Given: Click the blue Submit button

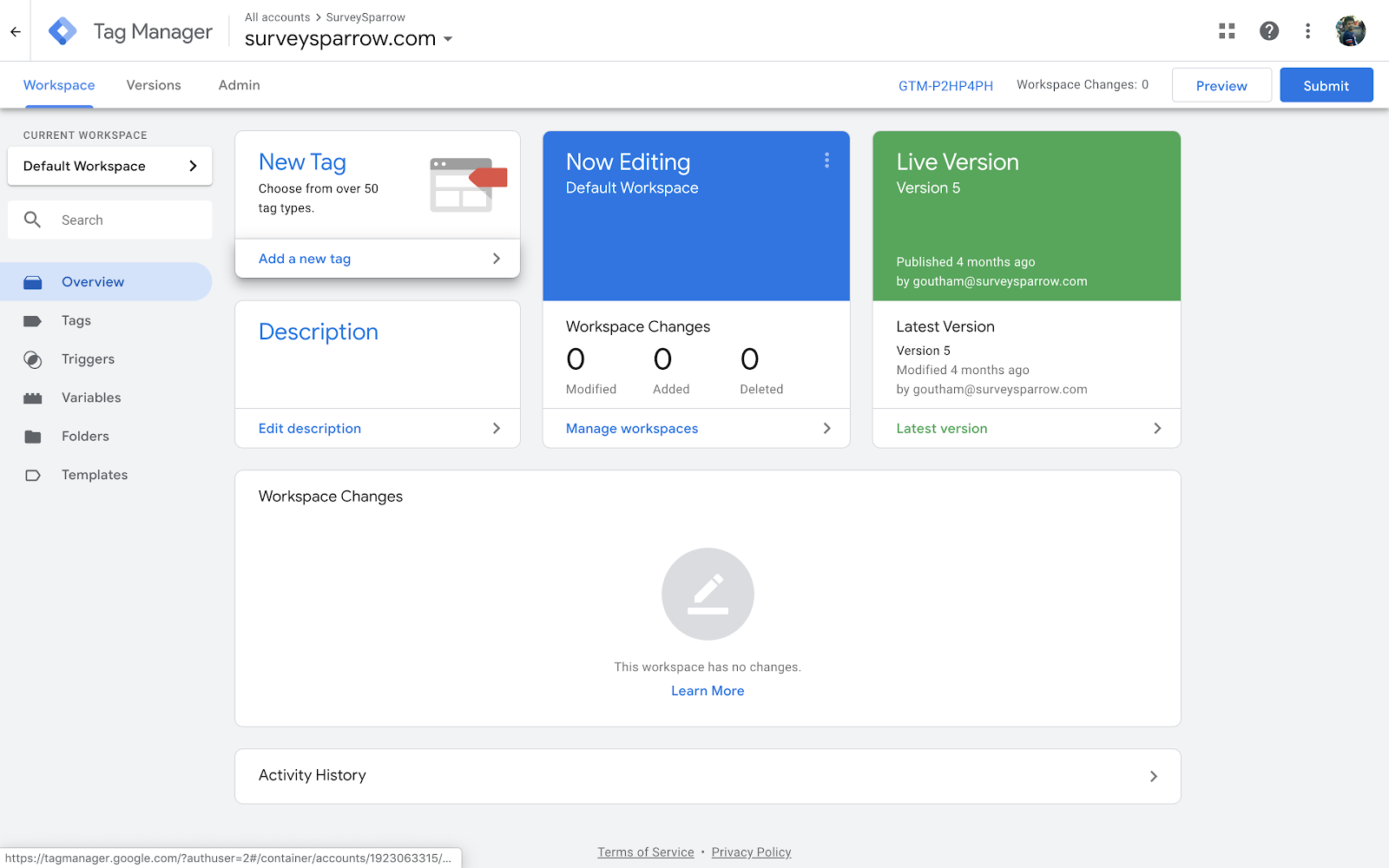Looking at the screenshot, I should point(1326,85).
